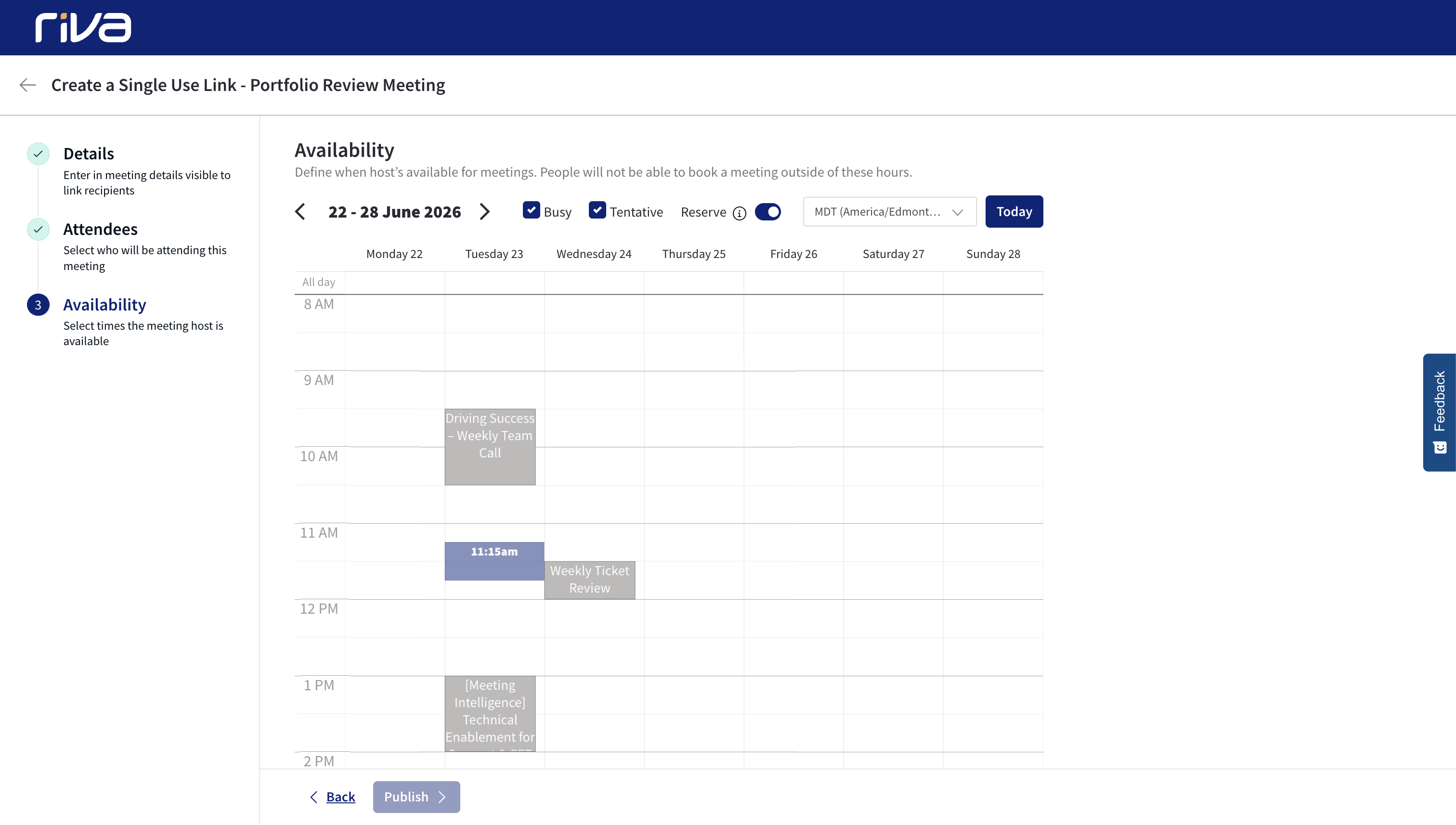Click the Sunday 28 column header

point(993,254)
